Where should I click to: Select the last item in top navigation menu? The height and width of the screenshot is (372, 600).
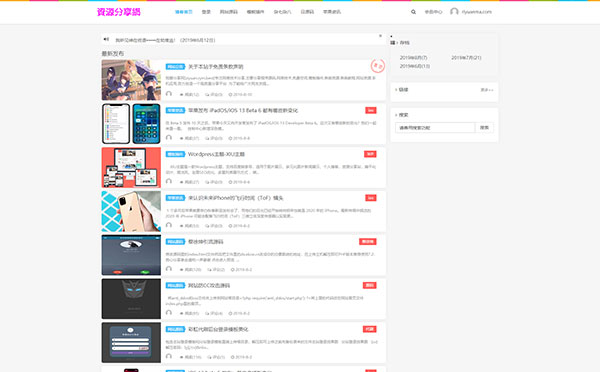(332, 12)
